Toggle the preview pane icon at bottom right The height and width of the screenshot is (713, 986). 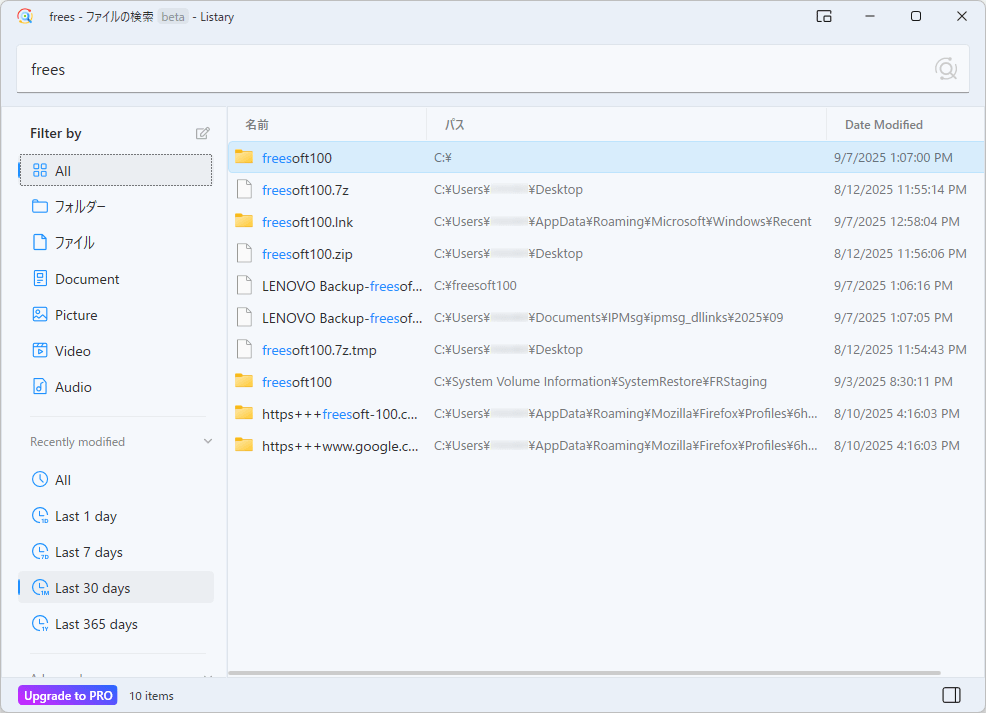[x=951, y=695]
